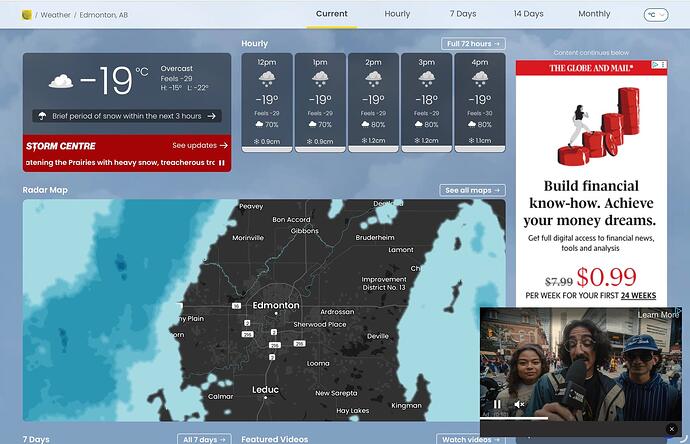Select the 14 Days tab

pyautogui.click(x=528, y=14)
